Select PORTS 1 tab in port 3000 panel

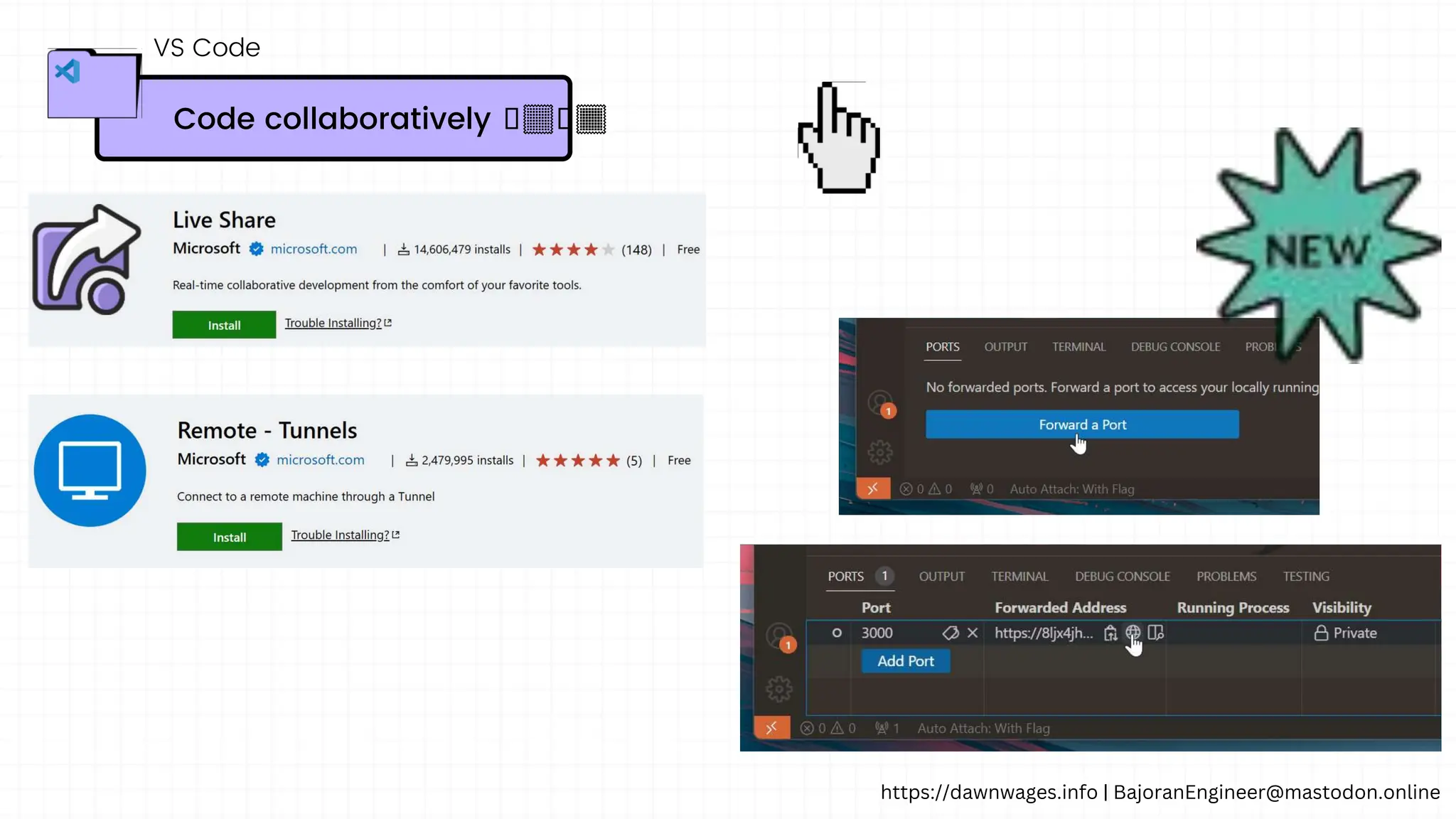pos(861,576)
